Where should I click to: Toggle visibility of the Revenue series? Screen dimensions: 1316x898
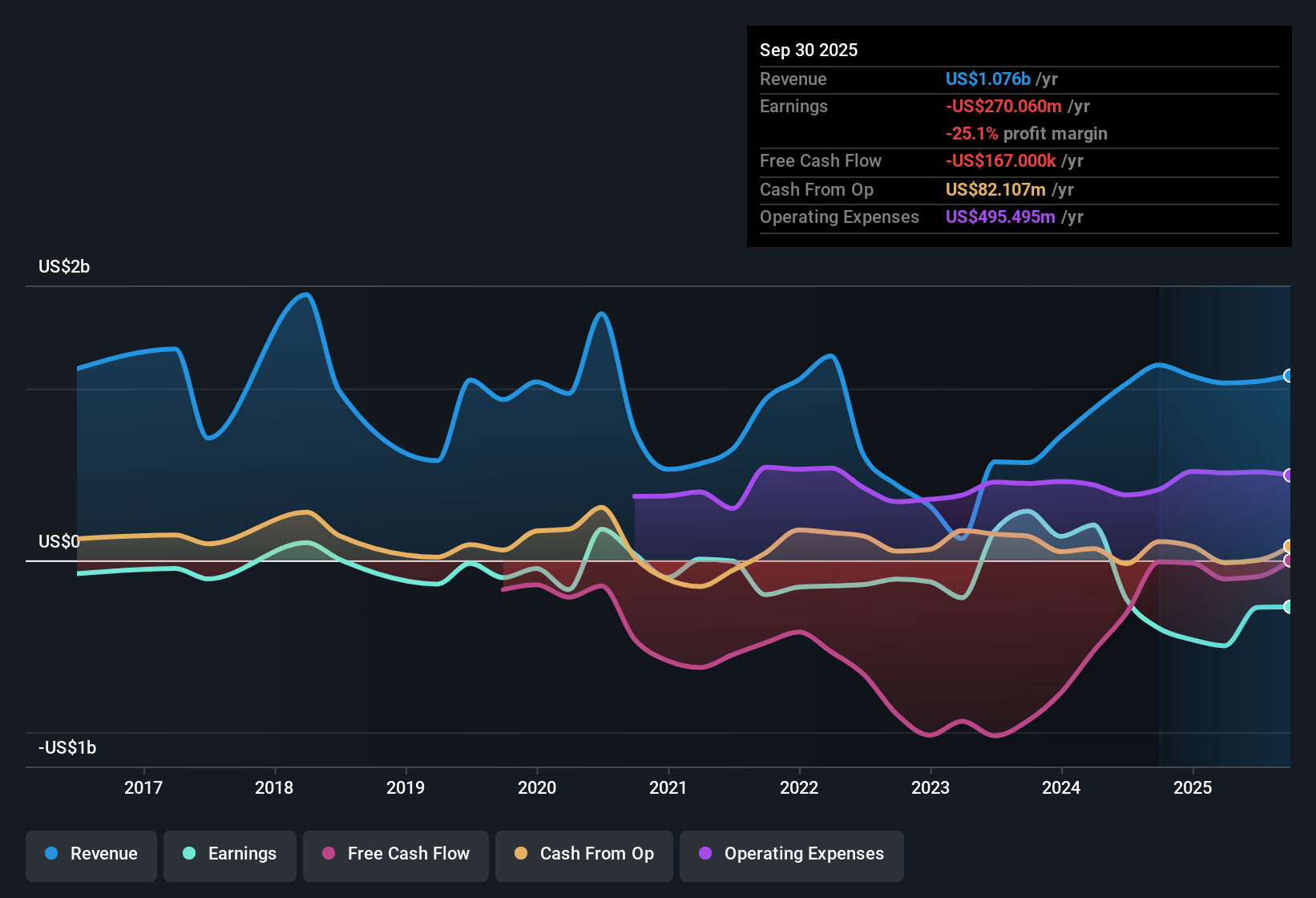click(x=91, y=854)
